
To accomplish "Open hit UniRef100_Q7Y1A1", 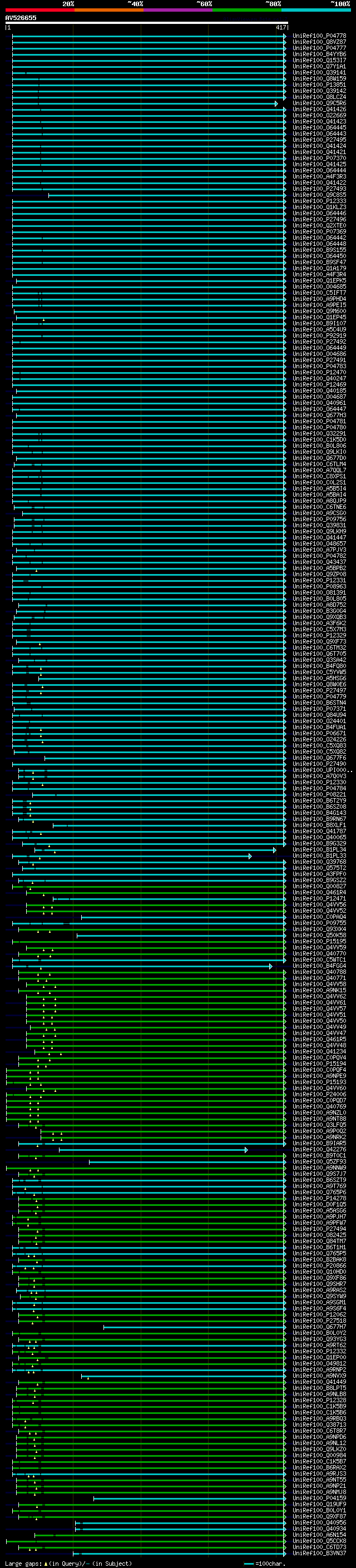I will [319, 66].
